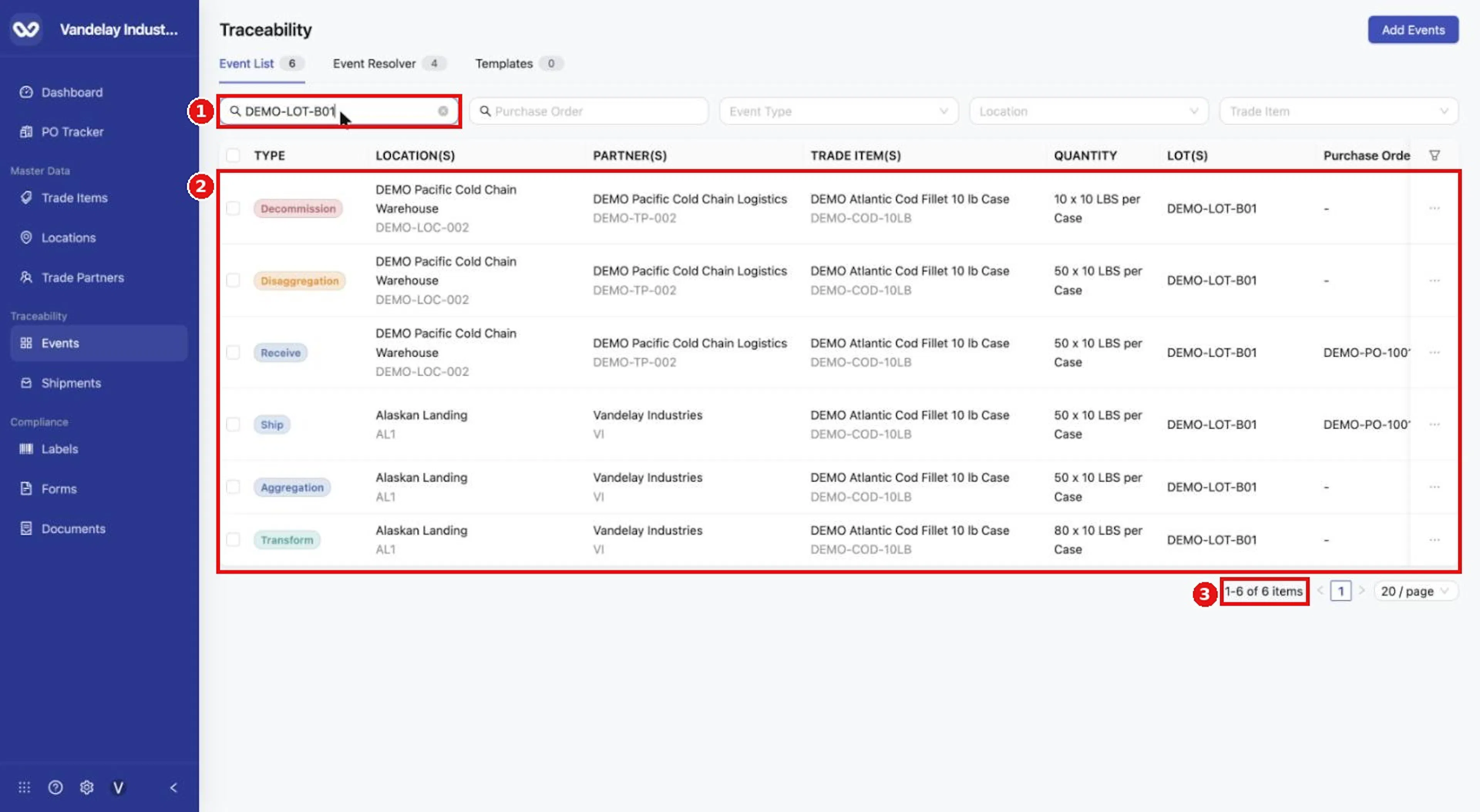Clear the DEMO-LOT-B01 search field
This screenshot has width=1480, height=812.
coord(443,111)
